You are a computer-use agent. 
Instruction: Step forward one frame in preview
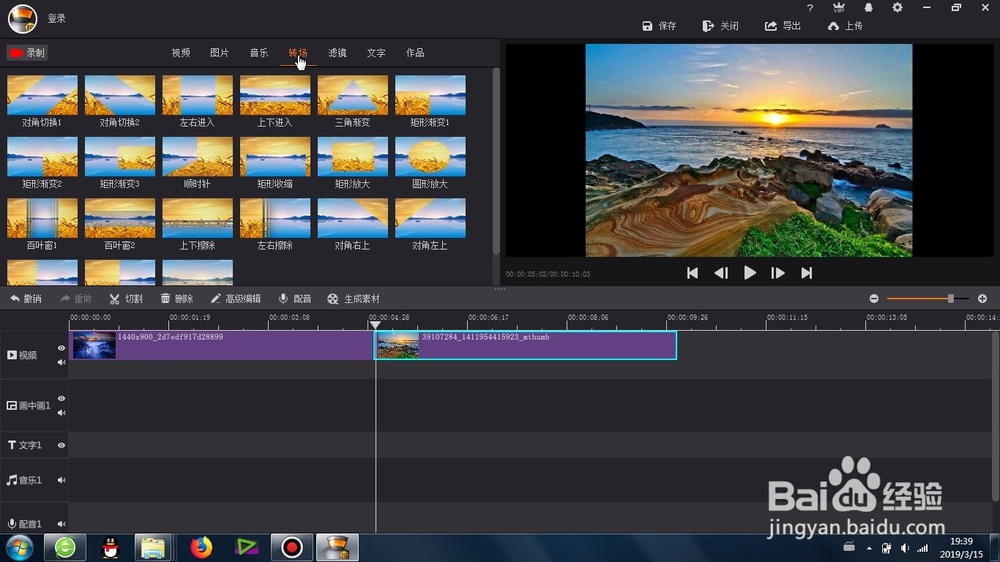pyautogui.click(x=777, y=273)
